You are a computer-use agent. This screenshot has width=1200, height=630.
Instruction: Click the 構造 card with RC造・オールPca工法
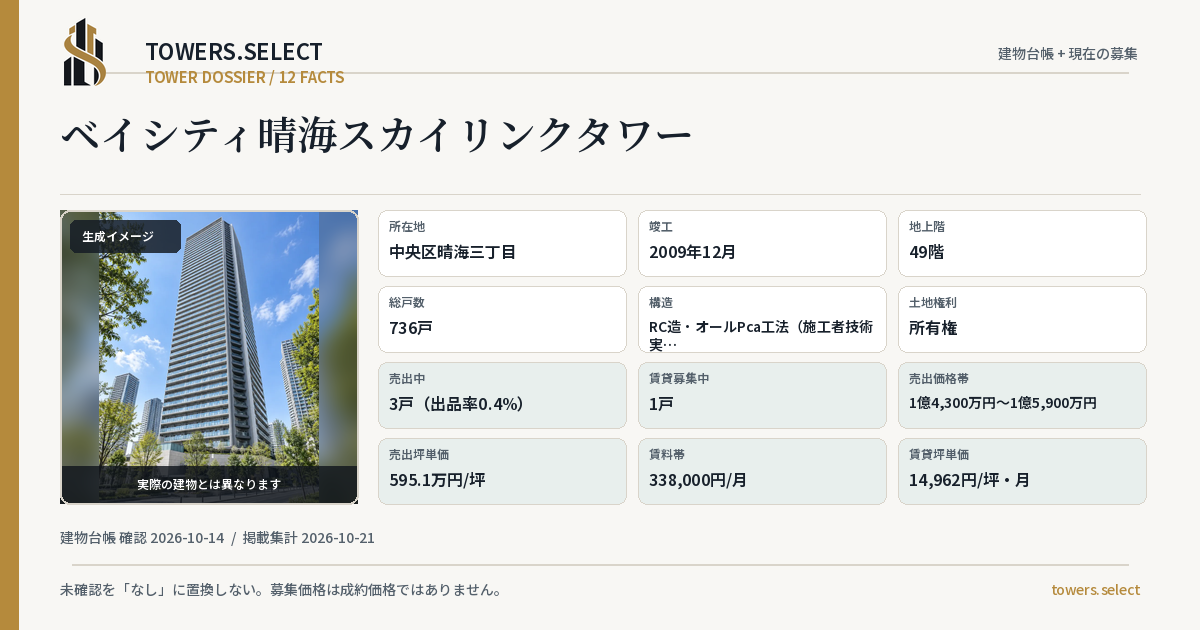[762, 319]
